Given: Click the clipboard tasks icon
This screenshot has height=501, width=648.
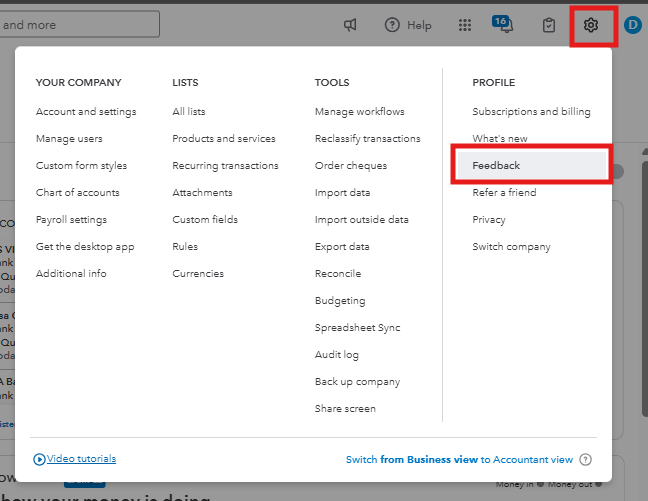Looking at the screenshot, I should point(548,25).
